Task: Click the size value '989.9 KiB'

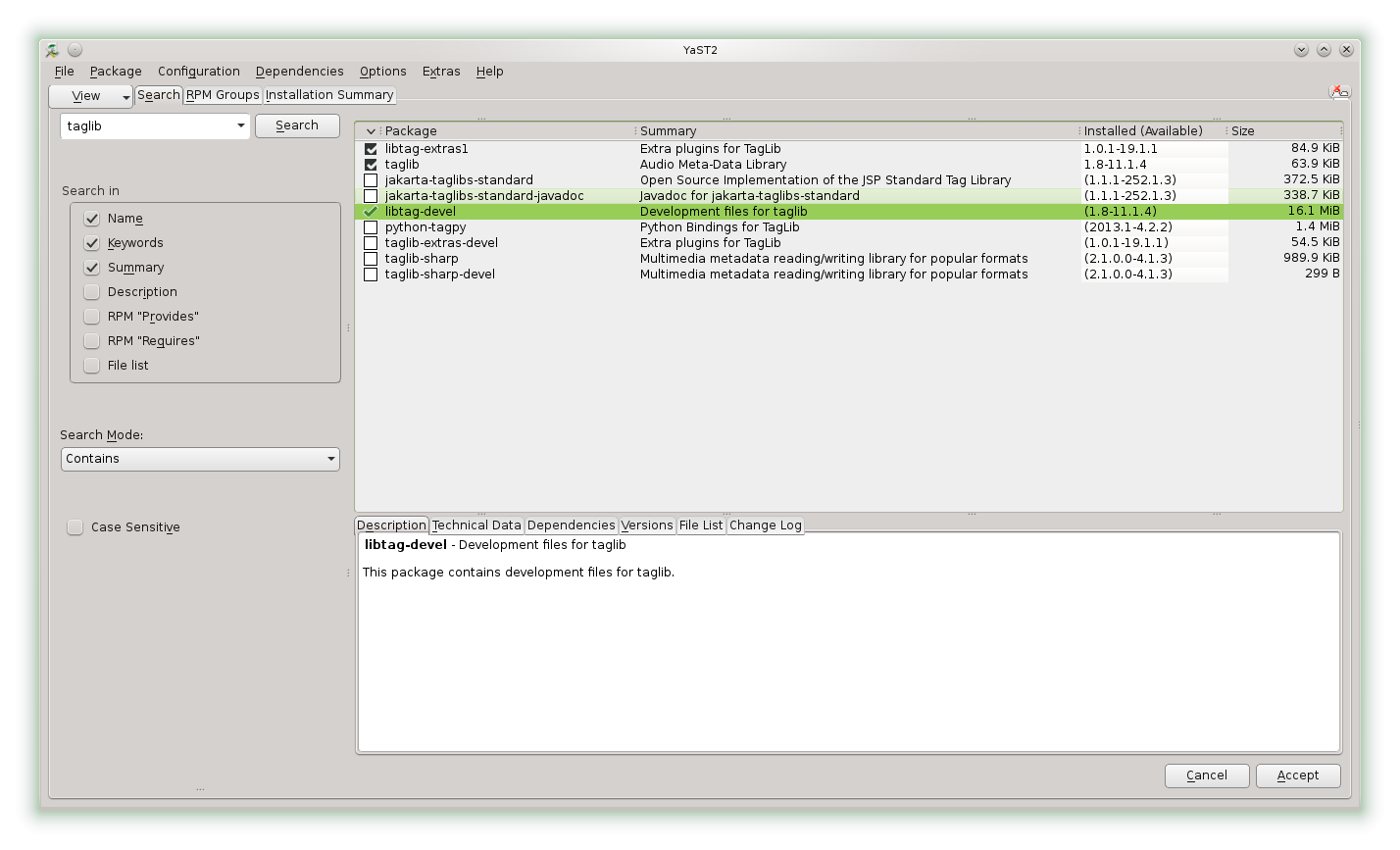Action: 1312,259
